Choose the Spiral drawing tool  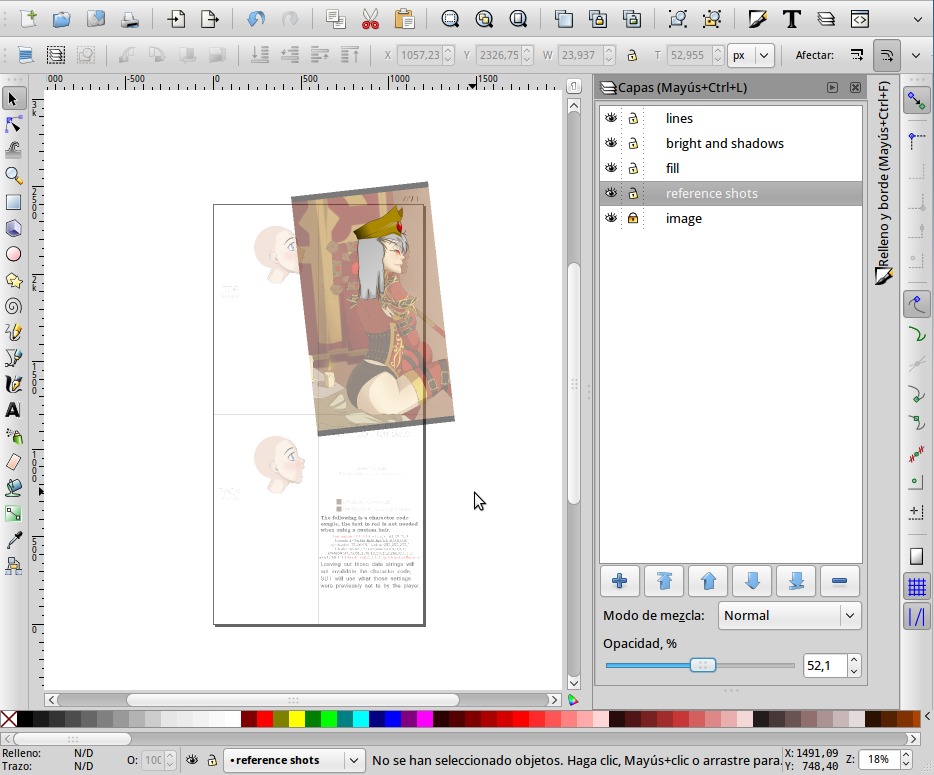pyautogui.click(x=14, y=306)
